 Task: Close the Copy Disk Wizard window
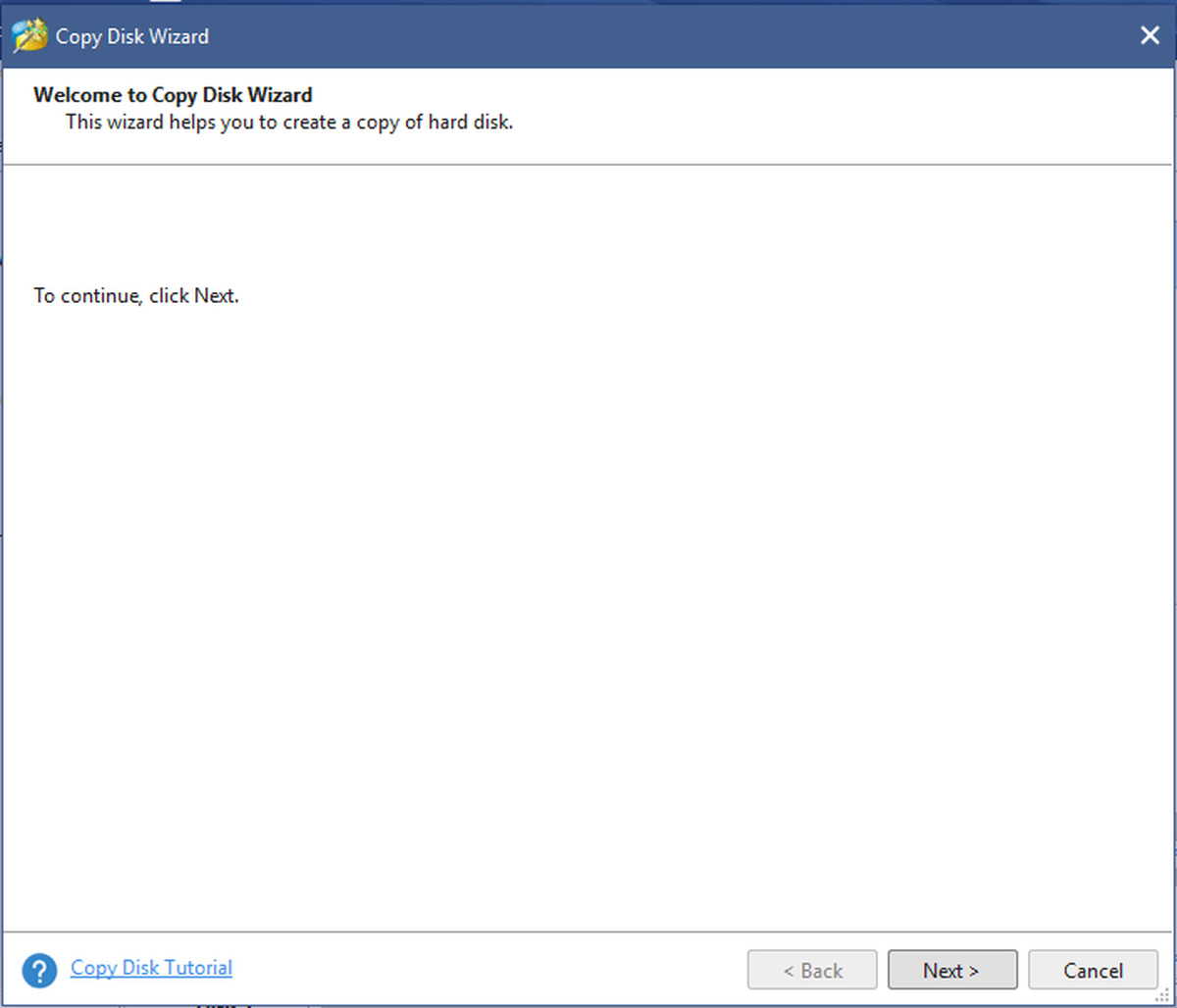click(1150, 35)
